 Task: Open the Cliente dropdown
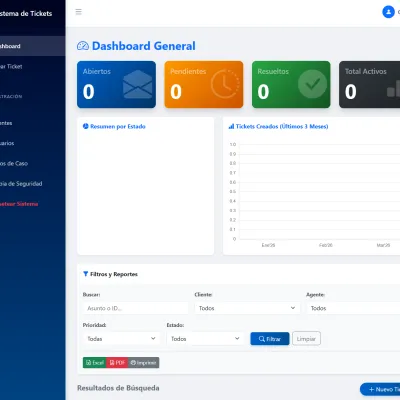point(247,308)
